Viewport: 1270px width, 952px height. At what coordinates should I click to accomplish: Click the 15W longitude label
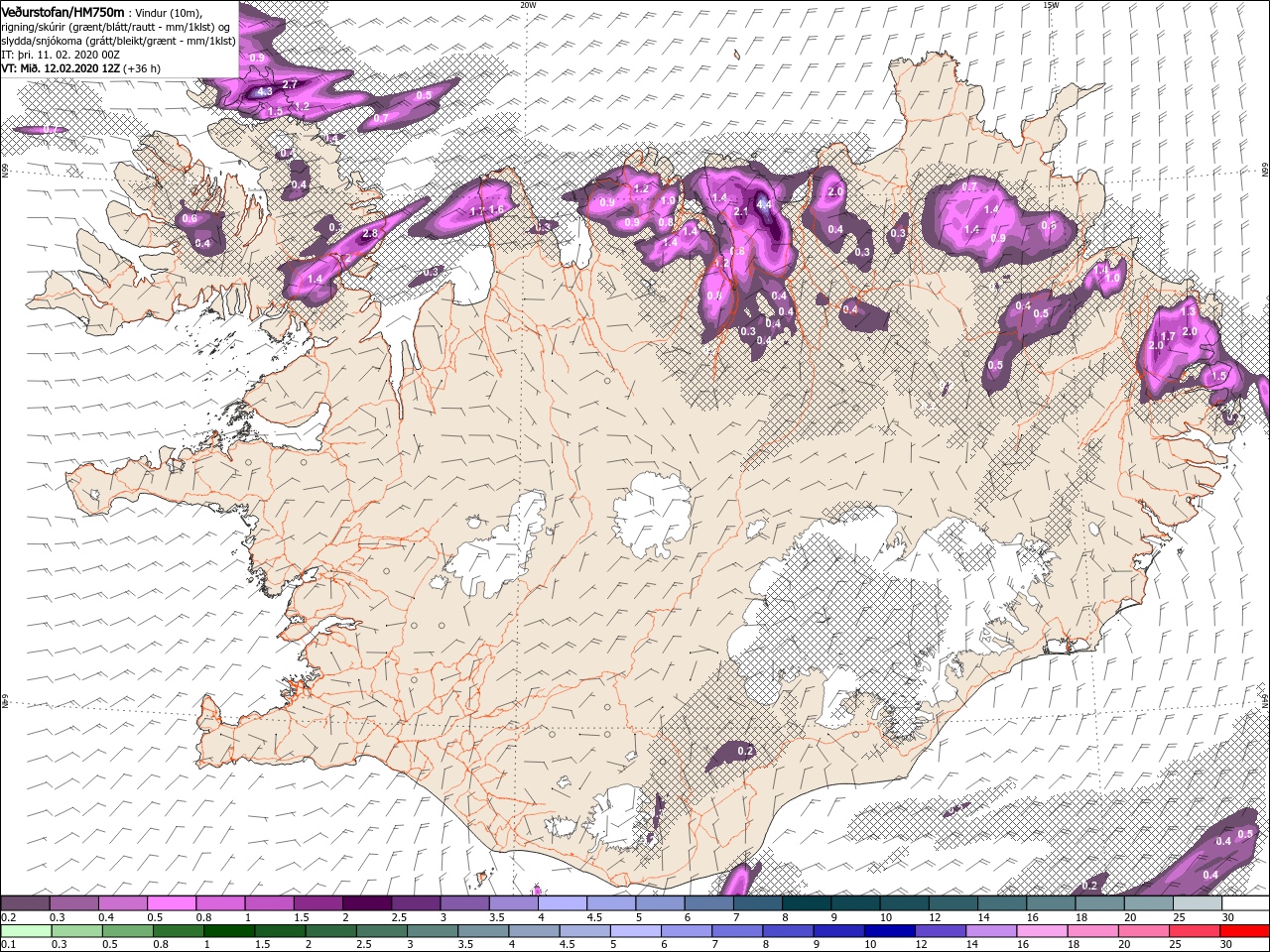[x=1051, y=5]
